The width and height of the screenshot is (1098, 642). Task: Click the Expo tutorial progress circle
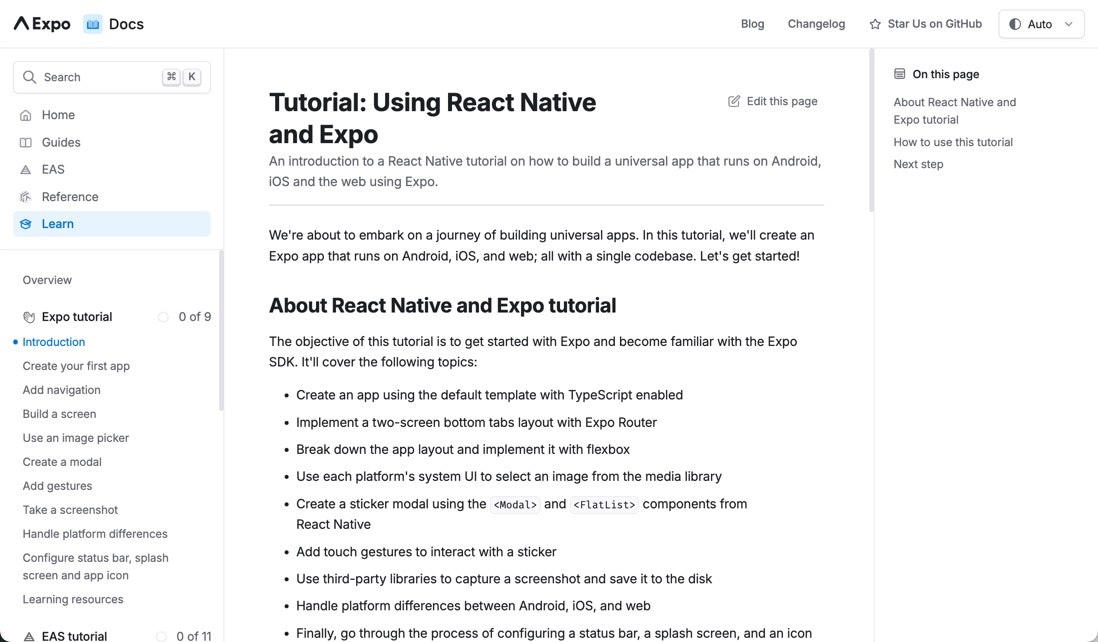click(x=163, y=317)
